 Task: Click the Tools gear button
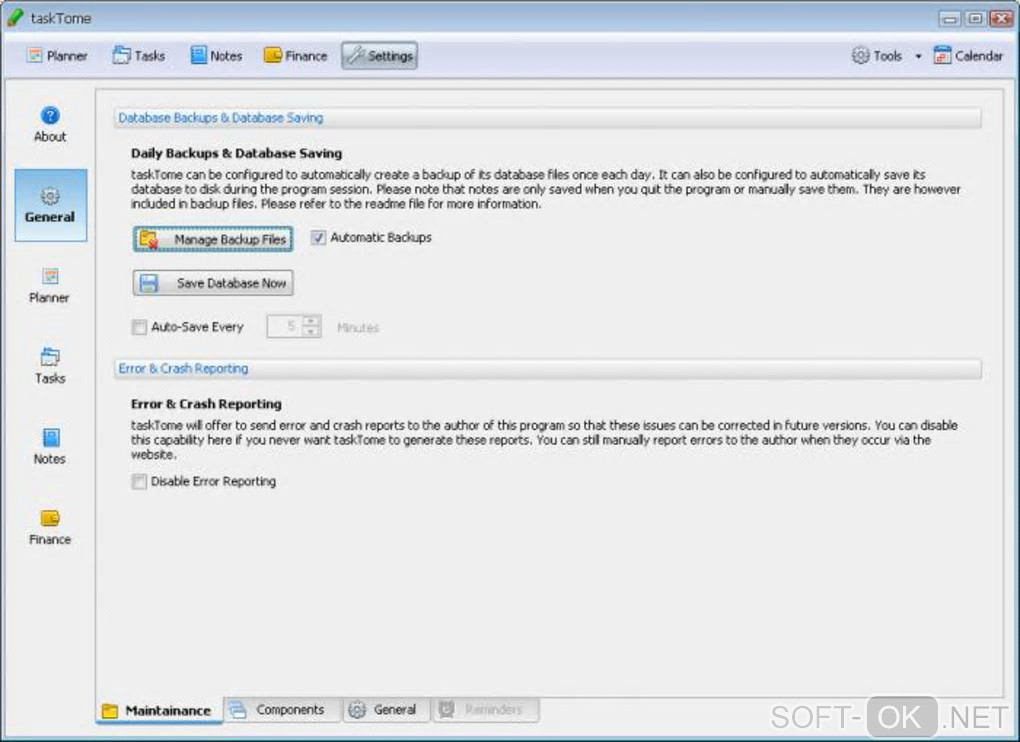(877, 56)
